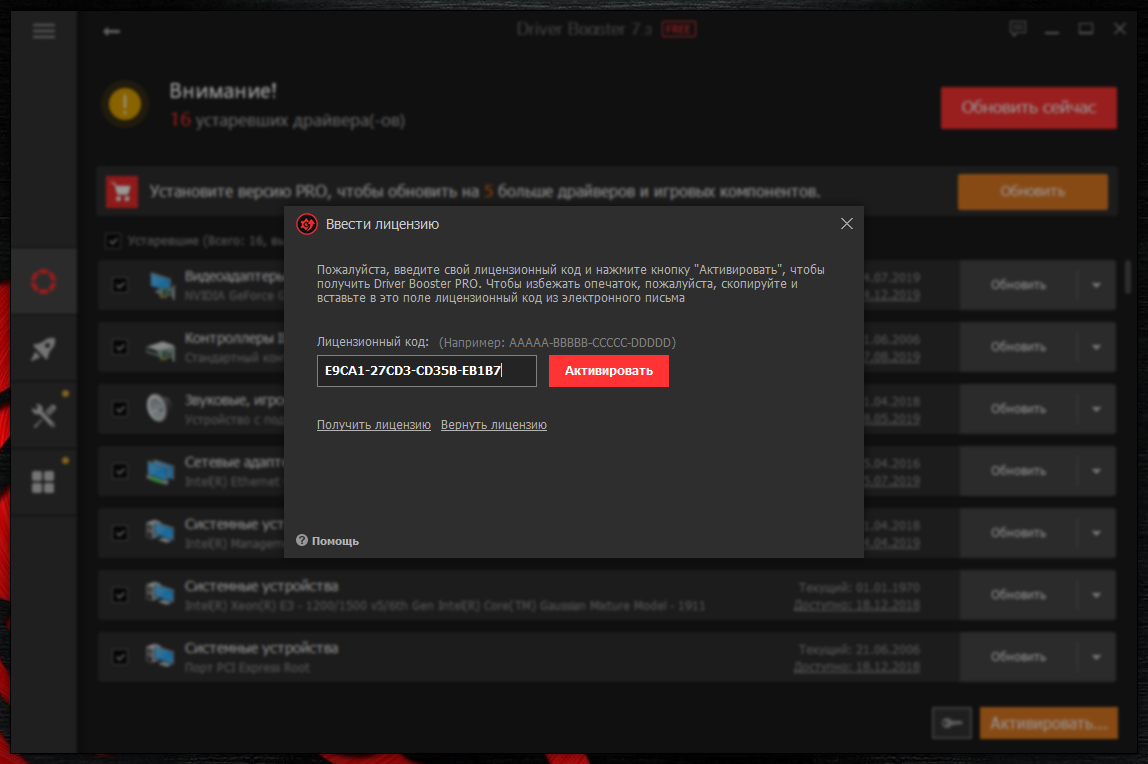Click the back arrow icon
The height and width of the screenshot is (764, 1148).
click(x=112, y=31)
